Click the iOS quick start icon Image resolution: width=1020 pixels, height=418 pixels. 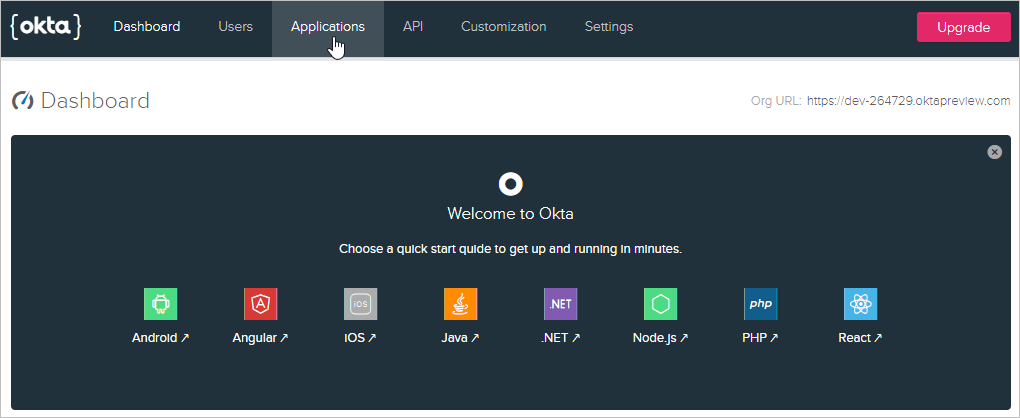[360, 304]
